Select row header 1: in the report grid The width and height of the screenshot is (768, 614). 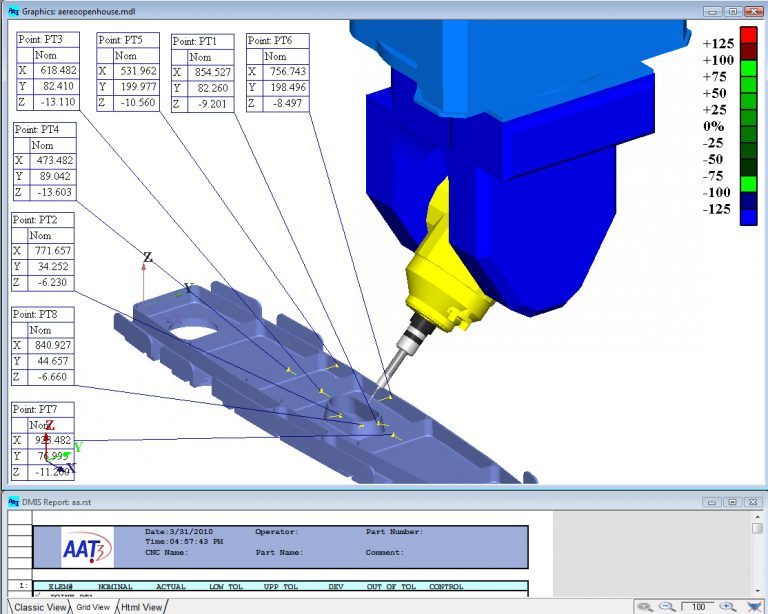(20, 586)
